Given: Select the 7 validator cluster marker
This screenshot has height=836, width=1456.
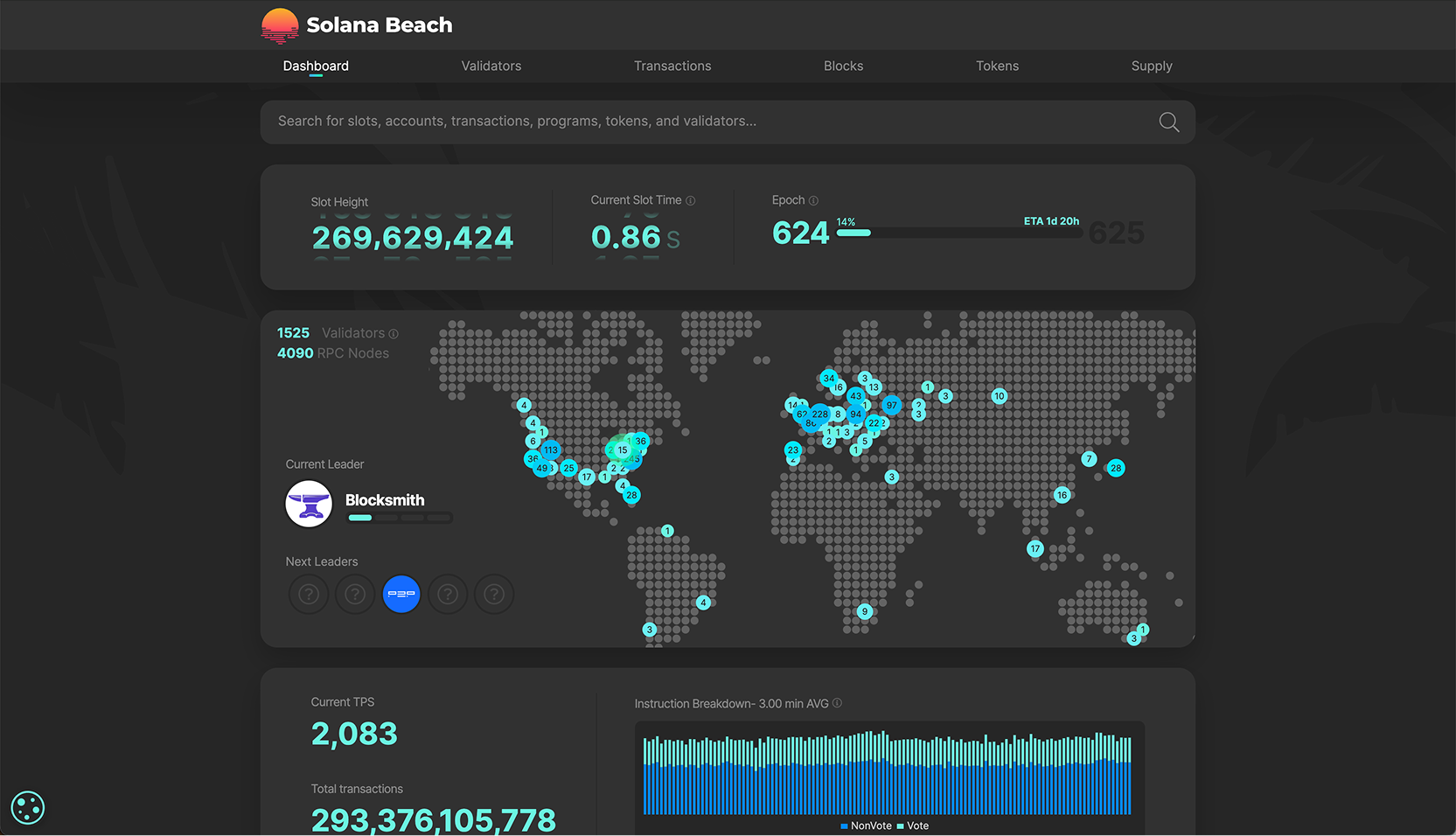Looking at the screenshot, I should [x=1089, y=459].
